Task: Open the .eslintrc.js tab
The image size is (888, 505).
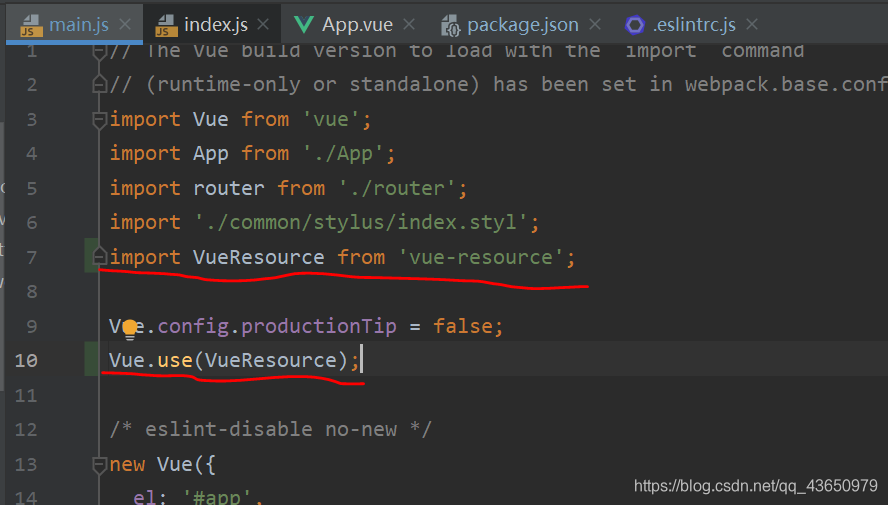Action: (x=694, y=24)
